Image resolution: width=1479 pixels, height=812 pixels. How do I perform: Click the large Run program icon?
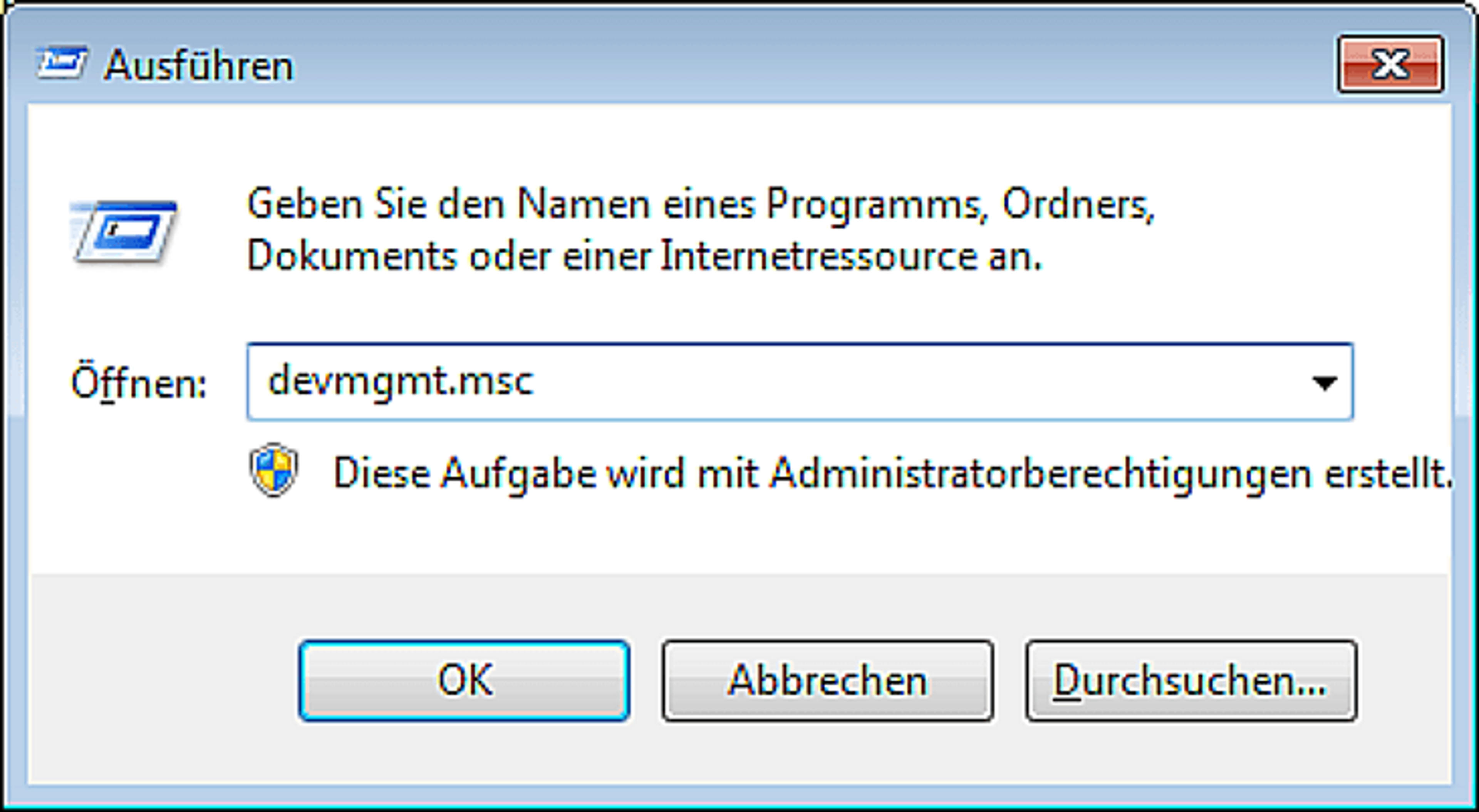tap(123, 231)
